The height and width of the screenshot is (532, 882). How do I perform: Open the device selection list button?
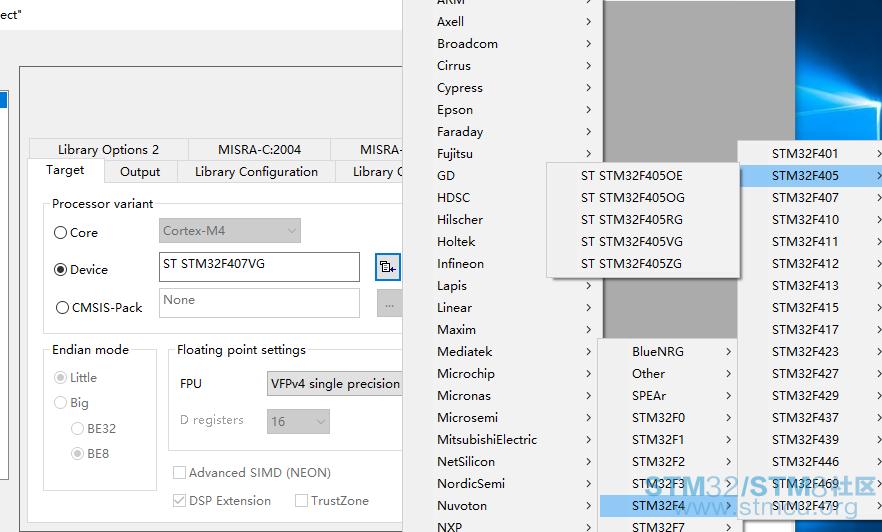pos(388,267)
